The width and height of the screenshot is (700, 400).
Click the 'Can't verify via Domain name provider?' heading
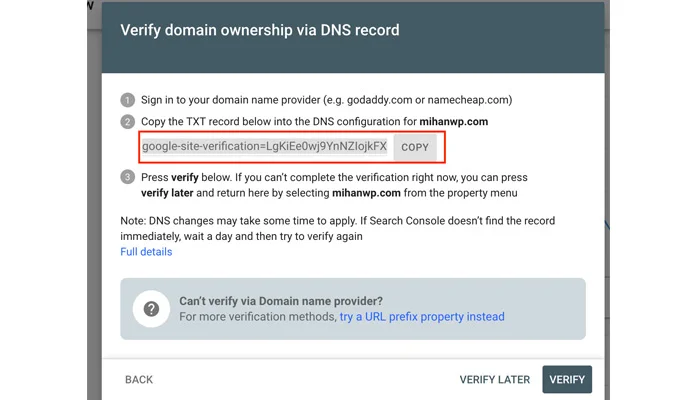(x=281, y=301)
